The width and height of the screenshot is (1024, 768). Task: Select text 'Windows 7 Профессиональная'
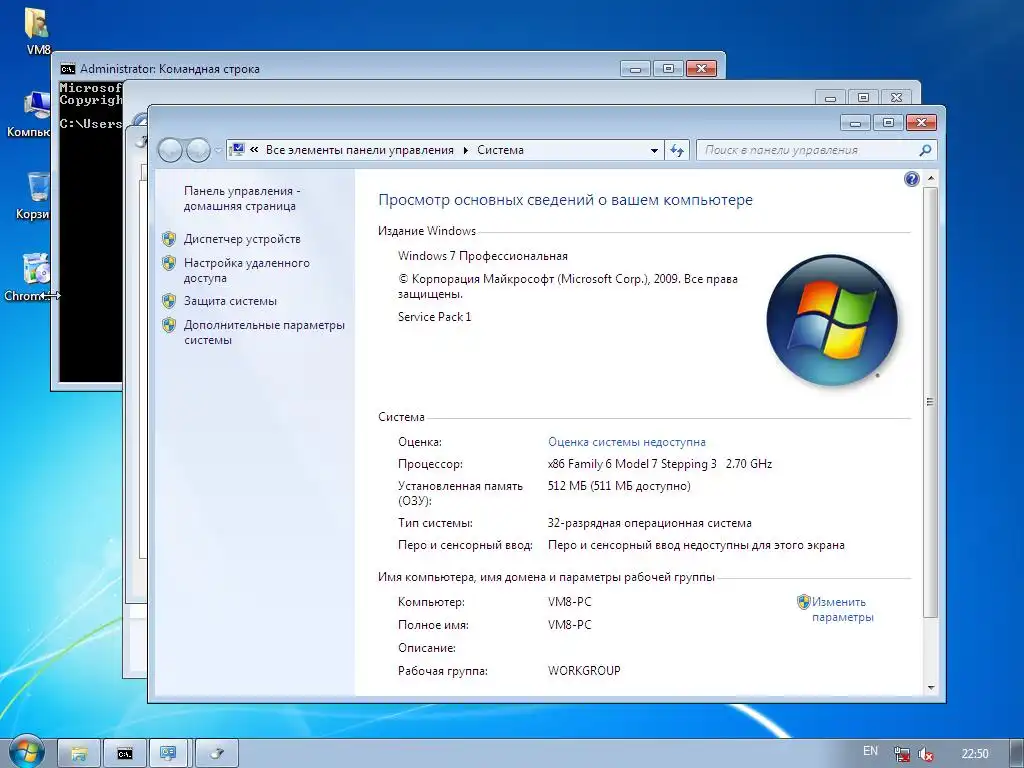(483, 256)
